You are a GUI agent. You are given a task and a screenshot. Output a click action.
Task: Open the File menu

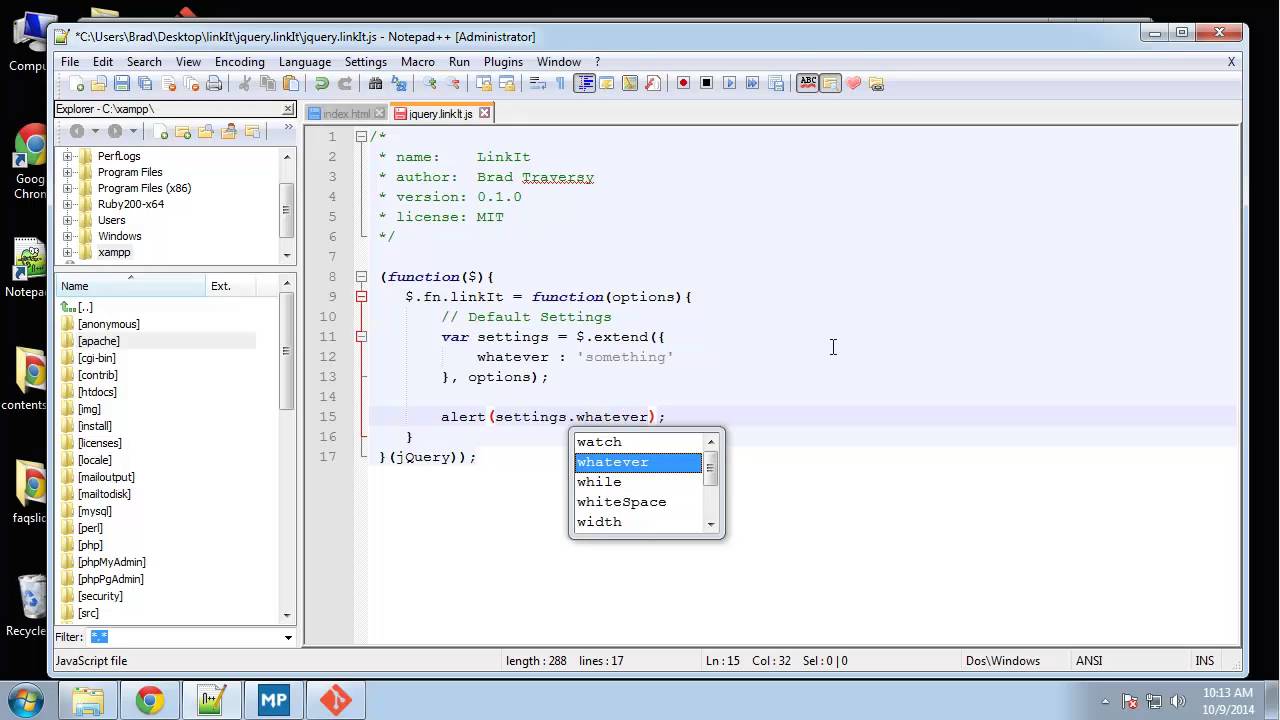click(x=70, y=62)
